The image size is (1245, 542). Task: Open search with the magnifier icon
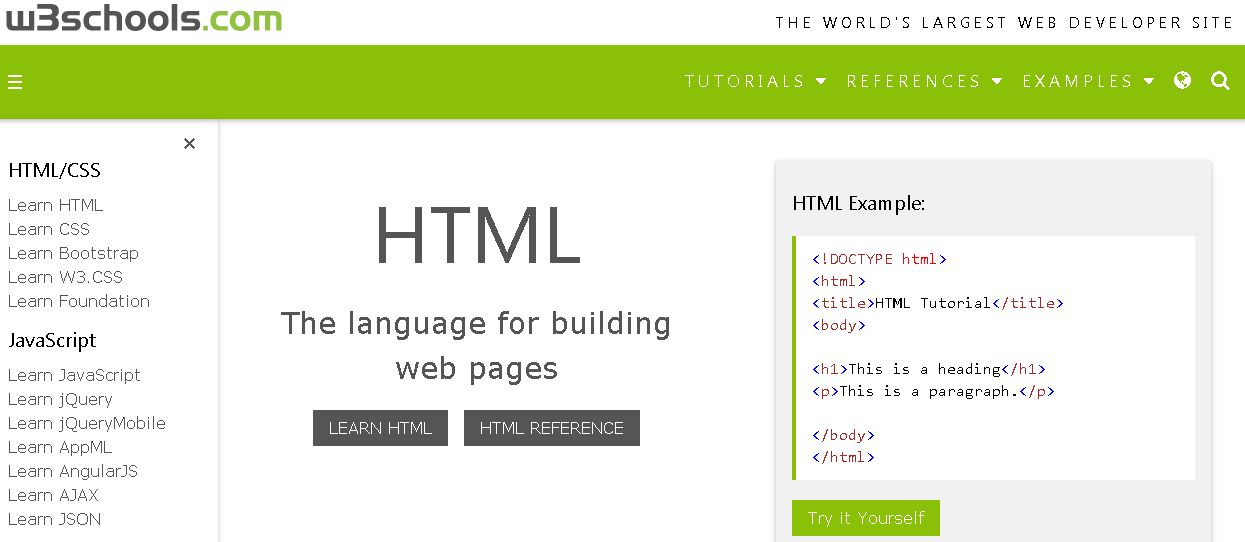pyautogui.click(x=1220, y=81)
